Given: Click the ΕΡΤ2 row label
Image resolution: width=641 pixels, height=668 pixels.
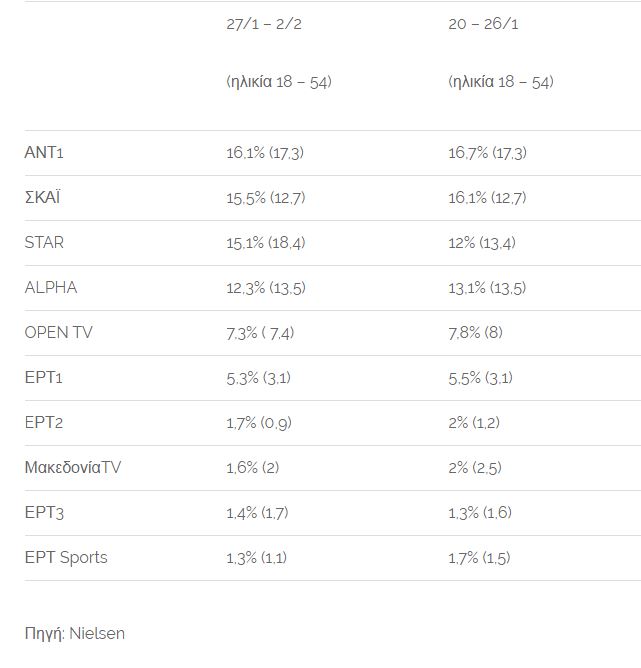Looking at the screenshot, I should 44,423.
